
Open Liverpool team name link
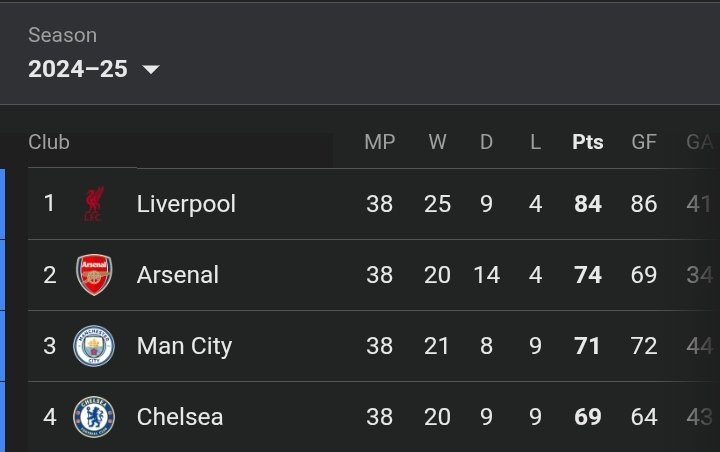(x=186, y=204)
